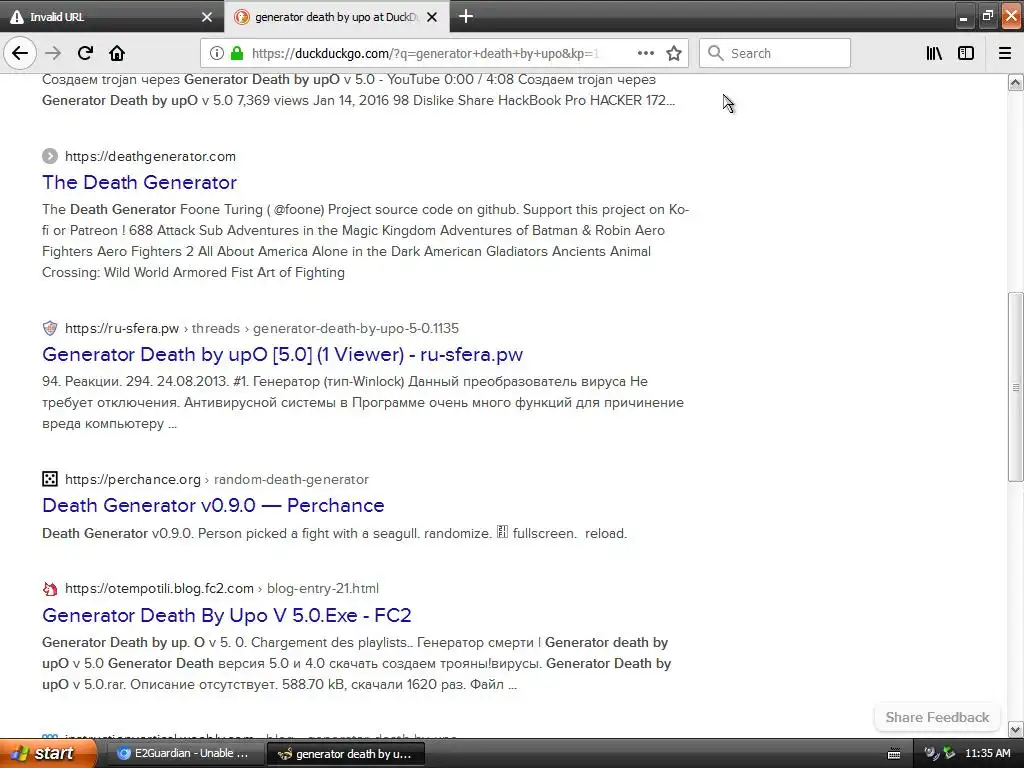Click the forward navigation arrow
This screenshot has height=768, width=1024.
pyautogui.click(x=53, y=53)
